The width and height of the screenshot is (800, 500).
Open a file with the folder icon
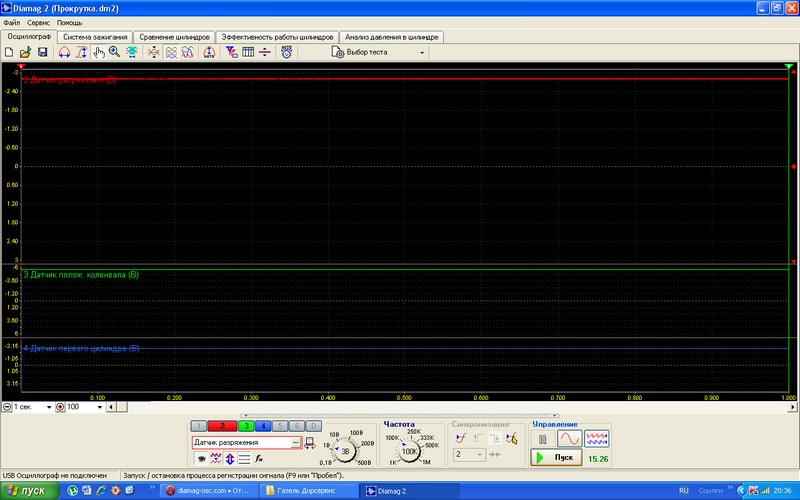coord(26,52)
